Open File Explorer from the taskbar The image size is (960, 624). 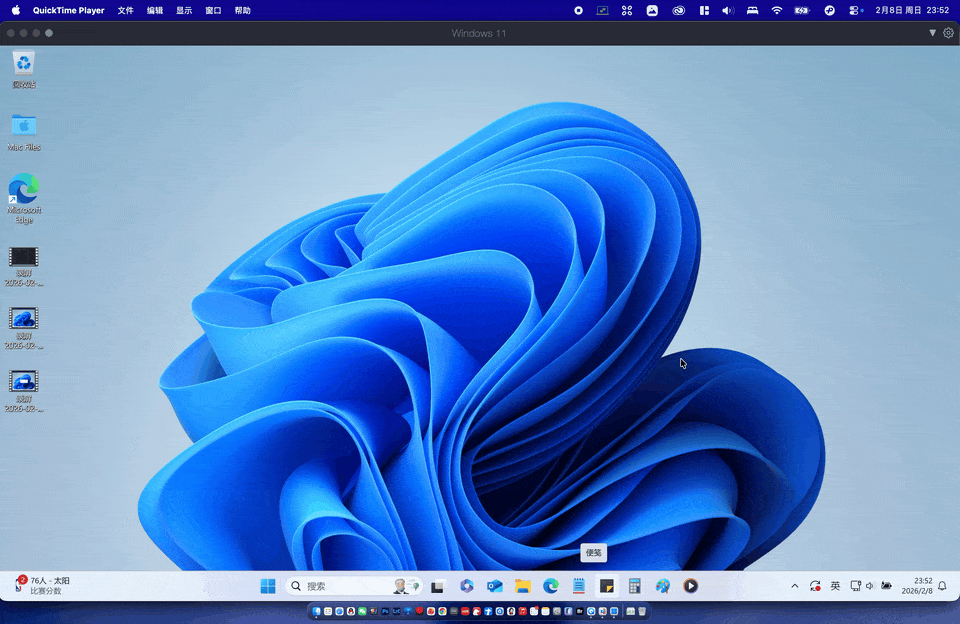coord(522,586)
